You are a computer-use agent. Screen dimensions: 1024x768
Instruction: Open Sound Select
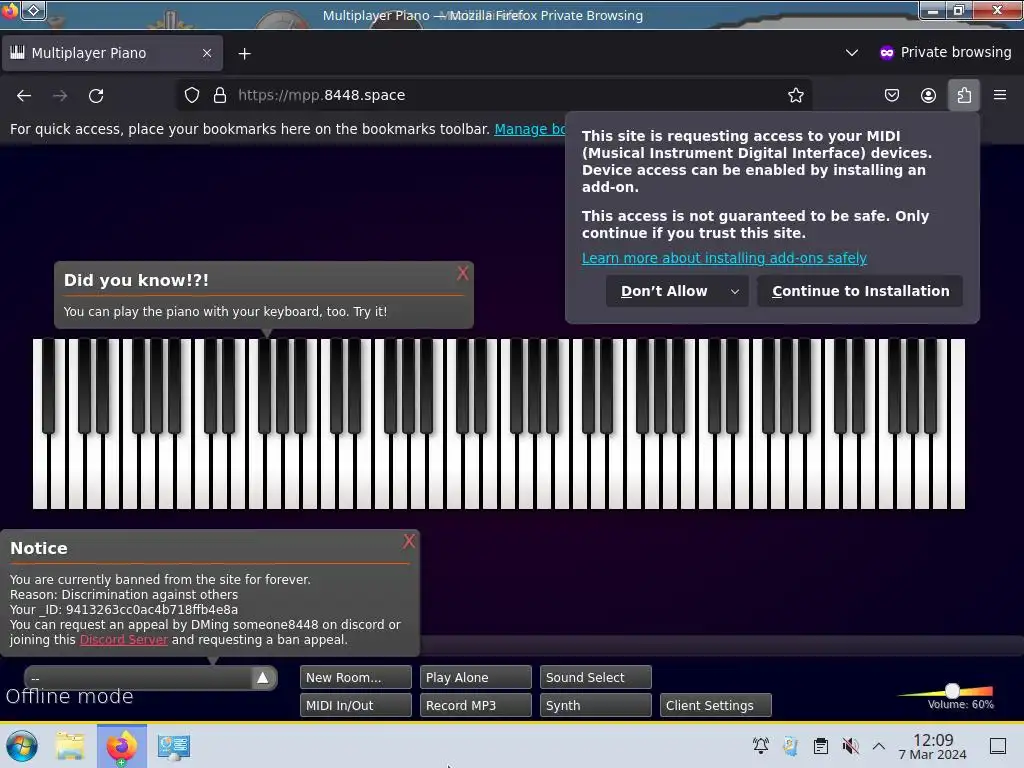(596, 677)
